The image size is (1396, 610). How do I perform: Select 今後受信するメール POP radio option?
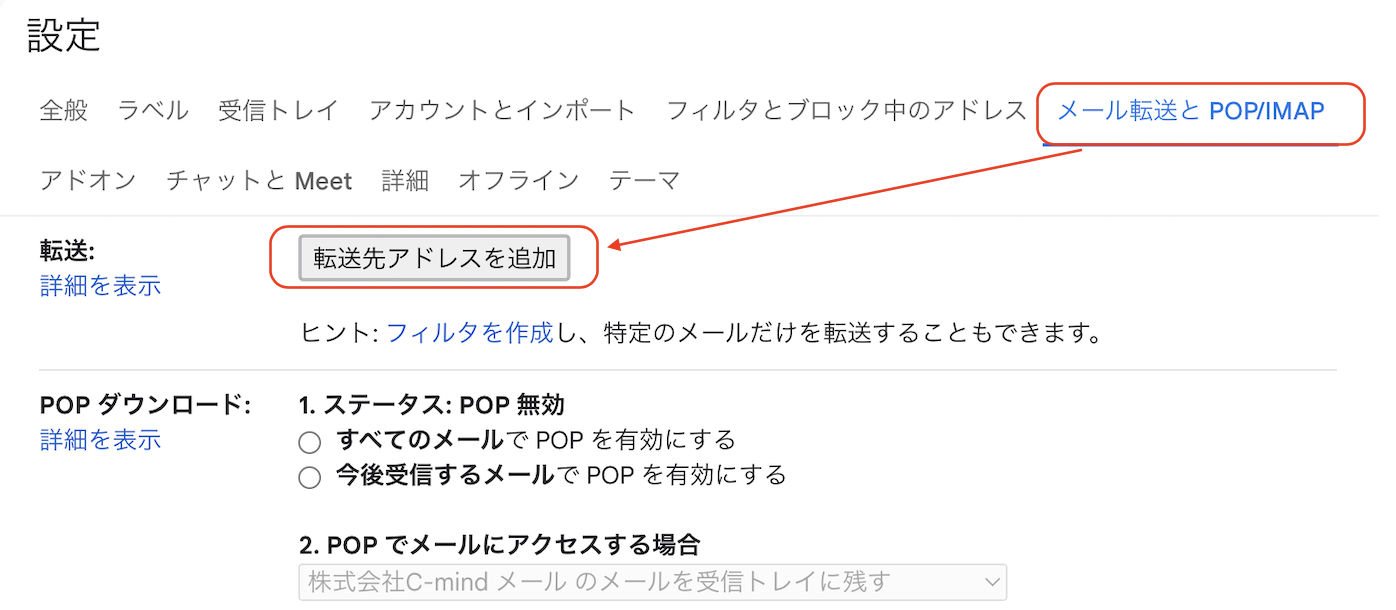(x=310, y=477)
